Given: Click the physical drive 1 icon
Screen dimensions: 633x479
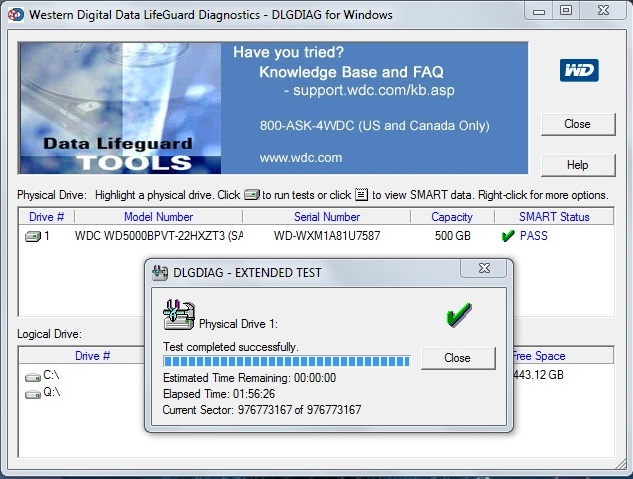Looking at the screenshot, I should 33,236.
